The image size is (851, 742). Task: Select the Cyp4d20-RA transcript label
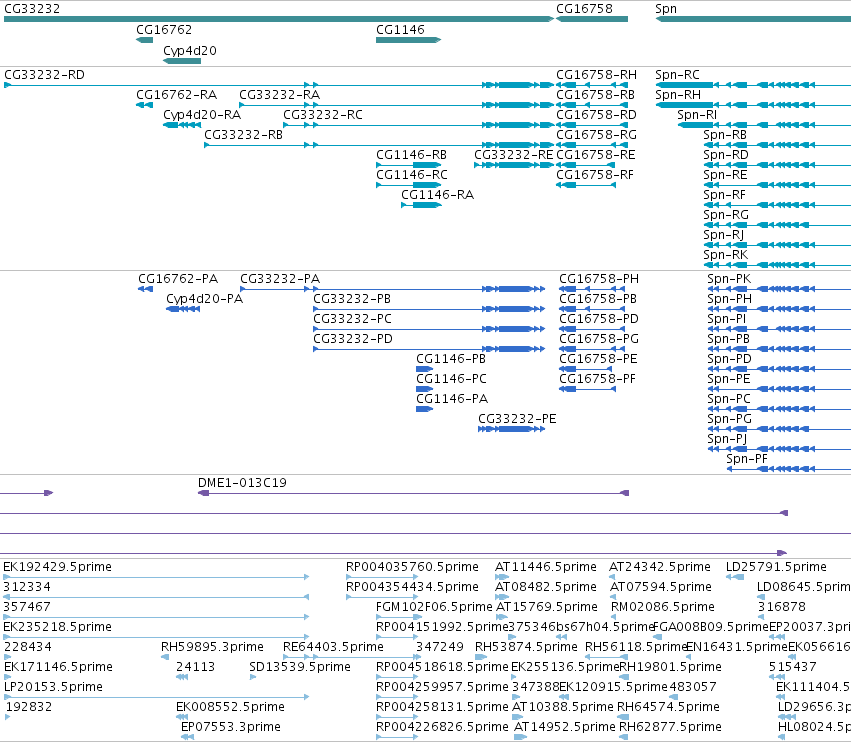(x=202, y=115)
